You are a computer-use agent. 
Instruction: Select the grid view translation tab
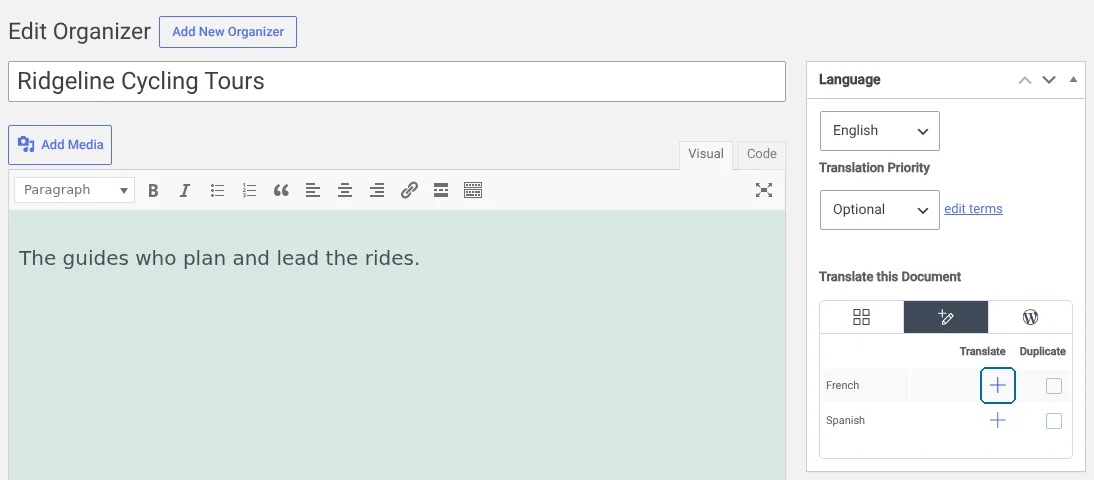pyautogui.click(x=862, y=317)
